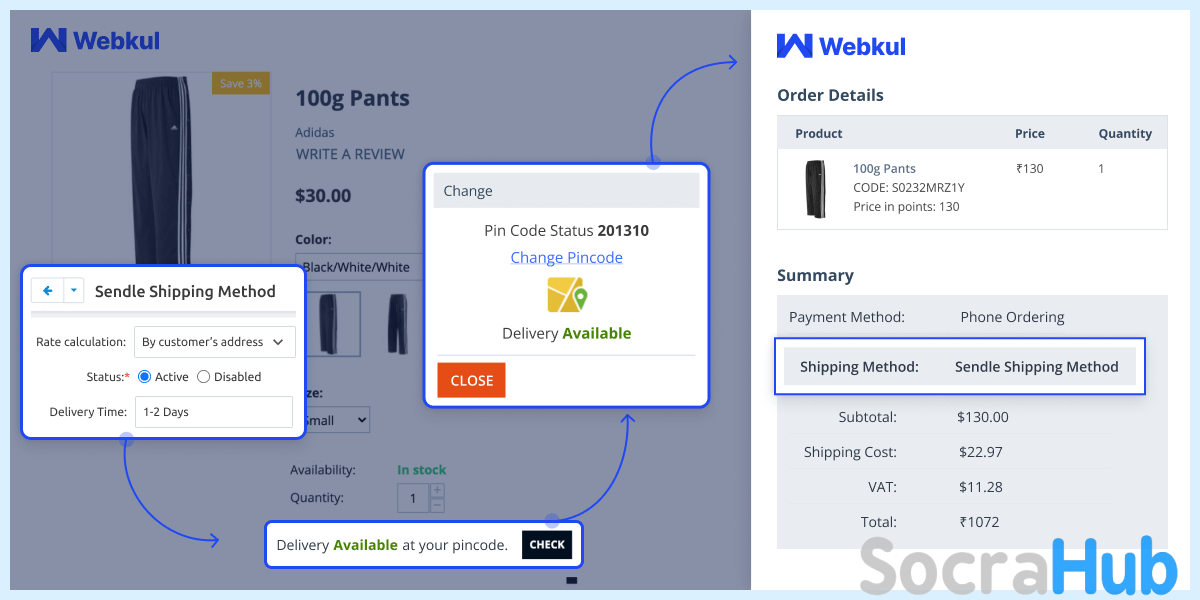Click the yellow map pin icon
This screenshot has height=600, width=1200.
(x=567, y=295)
